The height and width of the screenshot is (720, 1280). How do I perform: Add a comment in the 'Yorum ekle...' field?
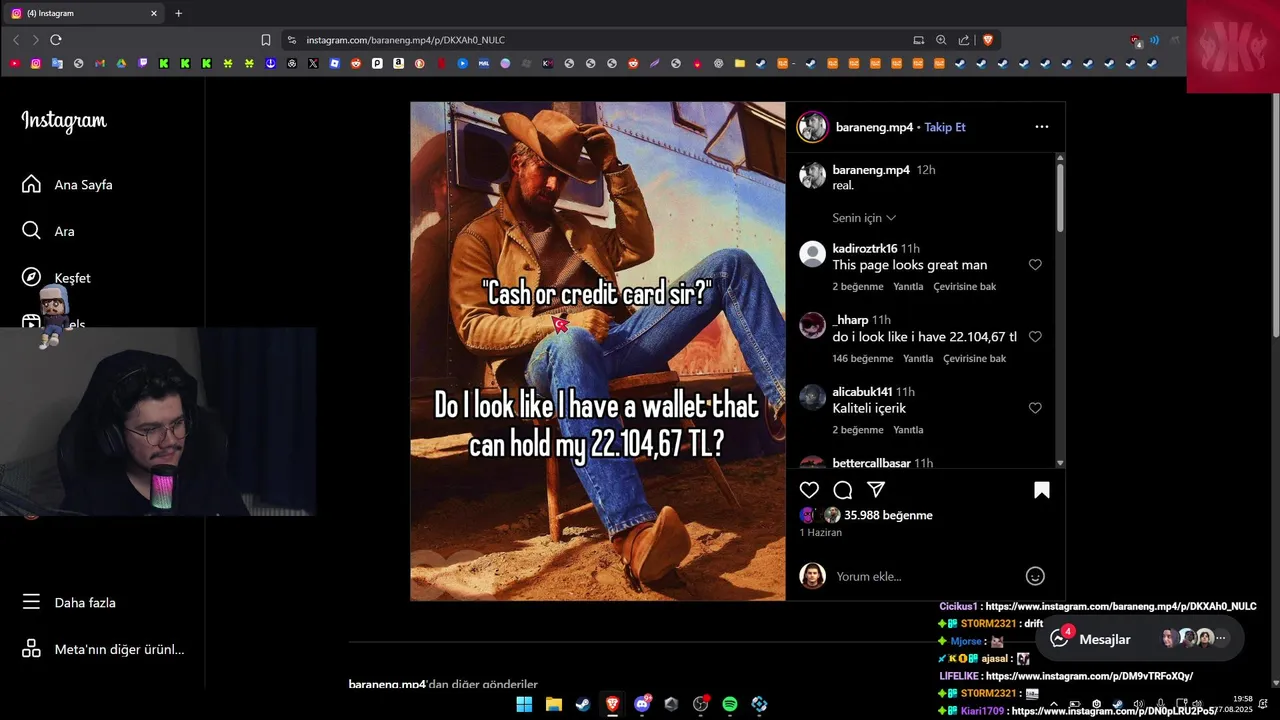point(925,576)
